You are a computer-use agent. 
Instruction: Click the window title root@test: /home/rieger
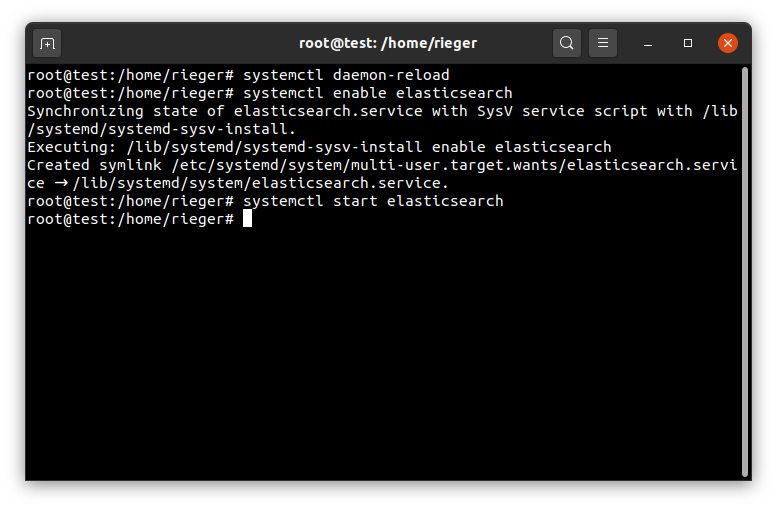[x=388, y=44]
